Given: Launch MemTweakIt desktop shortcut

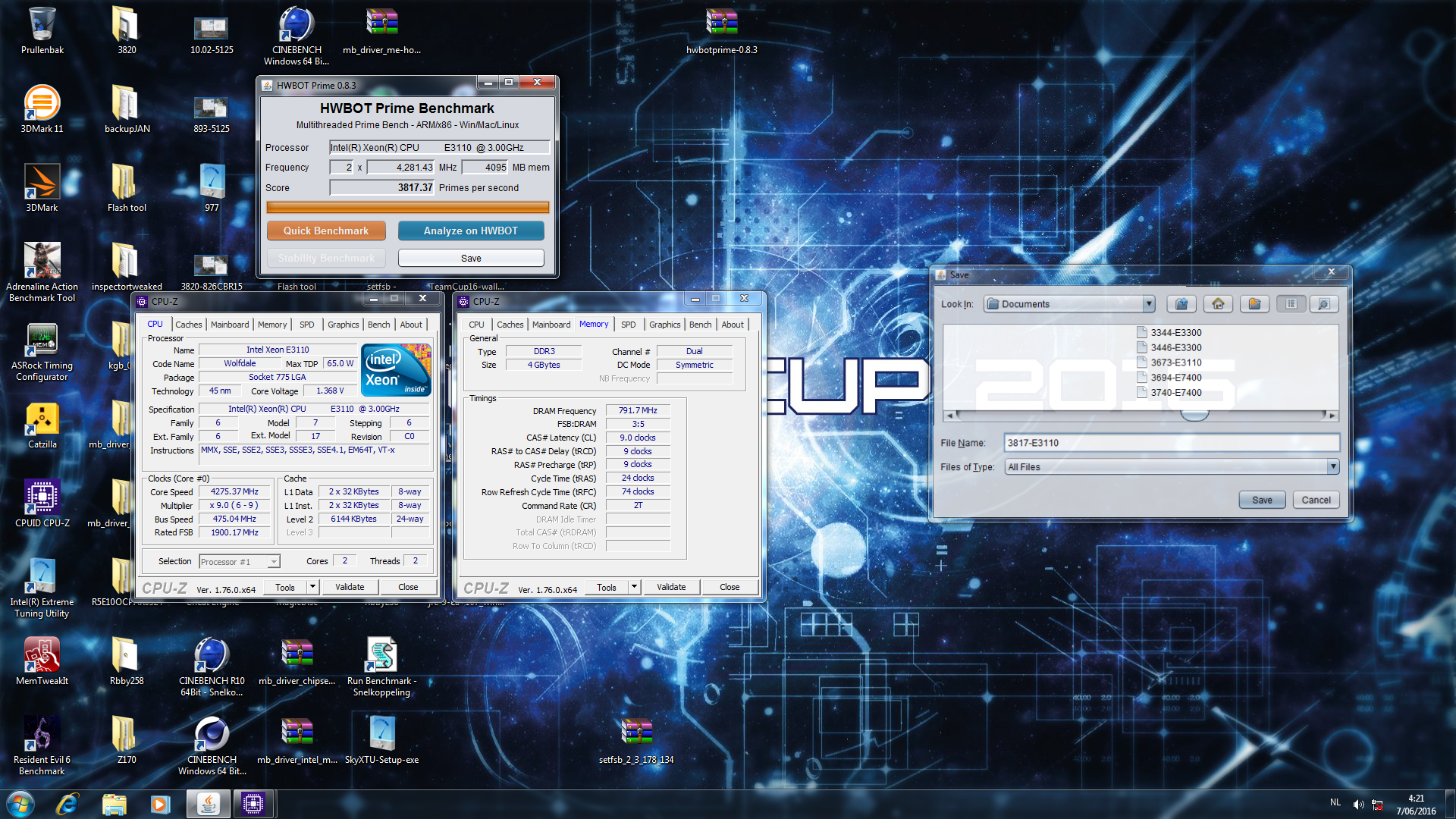Looking at the screenshot, I should pos(42,661).
